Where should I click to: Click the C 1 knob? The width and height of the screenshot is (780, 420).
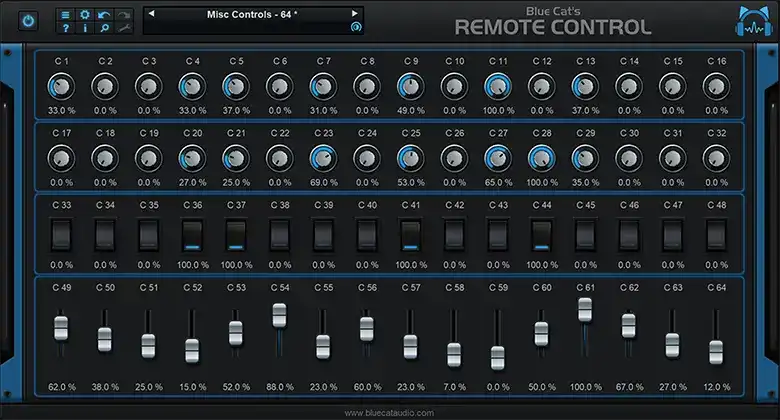tap(61, 87)
